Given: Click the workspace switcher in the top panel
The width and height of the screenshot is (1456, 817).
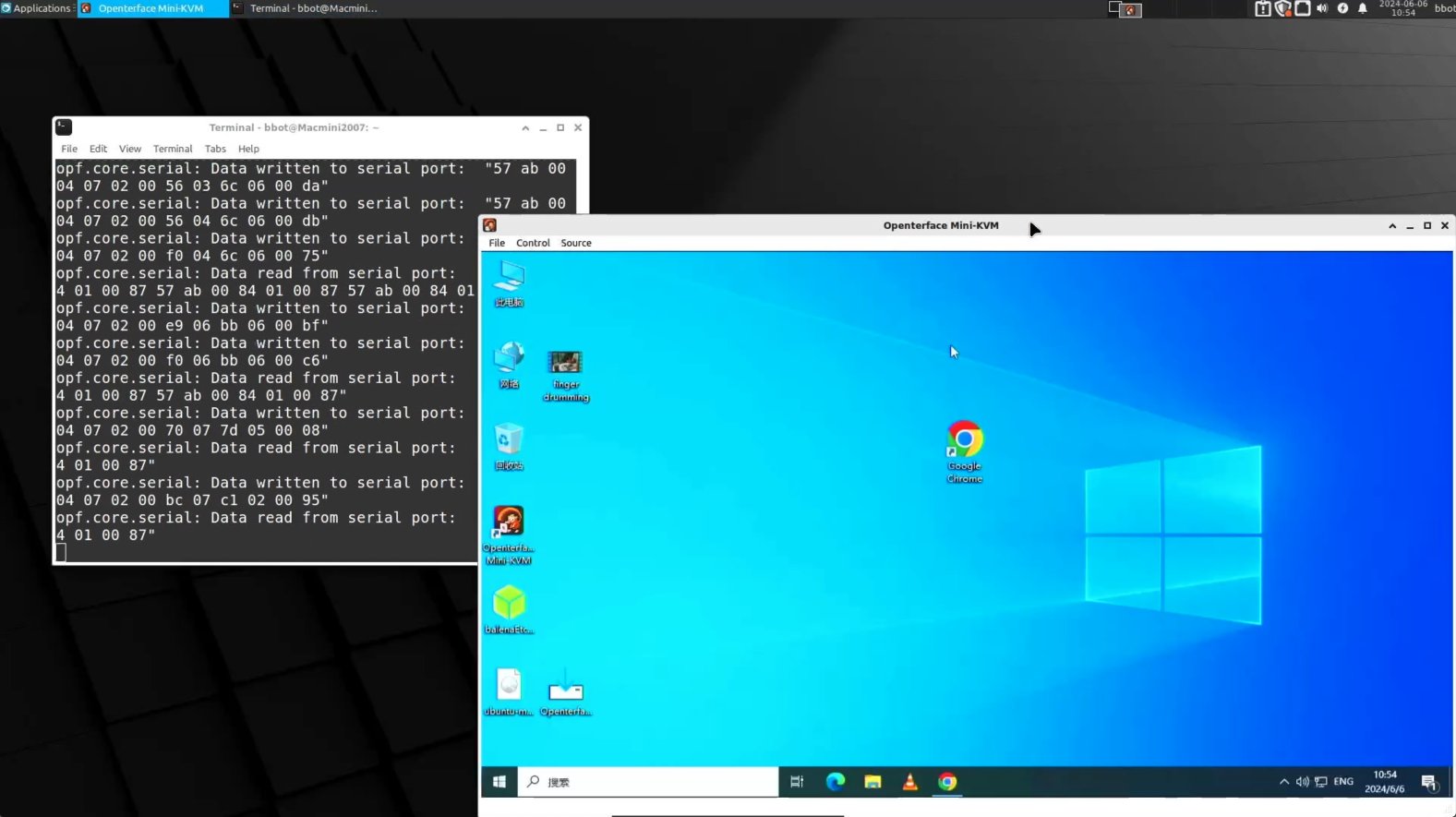Looking at the screenshot, I should 1125,8.
